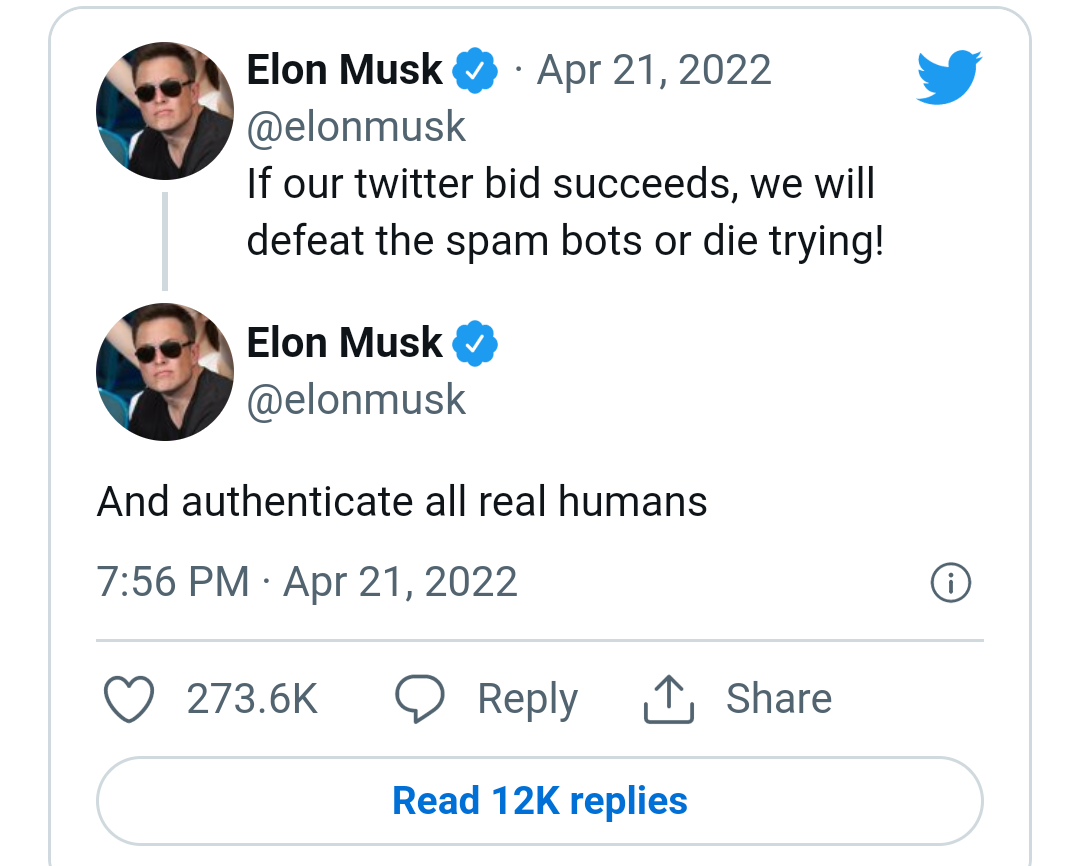Image resolution: width=1080 pixels, height=866 pixels.
Task: Click the blue verified badge on the first tweet
Action: pyautogui.click(x=475, y=69)
